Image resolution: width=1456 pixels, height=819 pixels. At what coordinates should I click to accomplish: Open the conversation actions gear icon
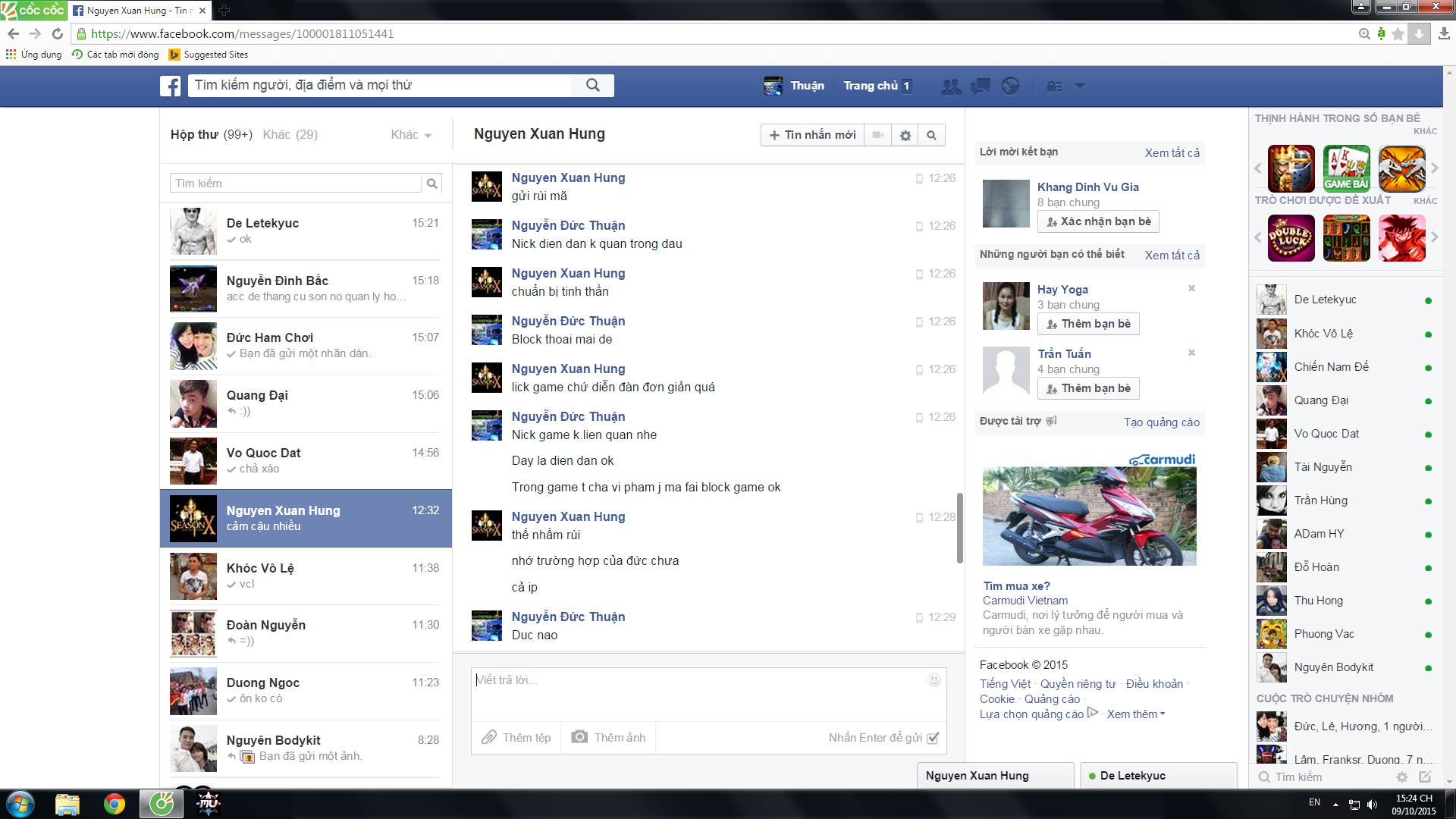point(905,135)
